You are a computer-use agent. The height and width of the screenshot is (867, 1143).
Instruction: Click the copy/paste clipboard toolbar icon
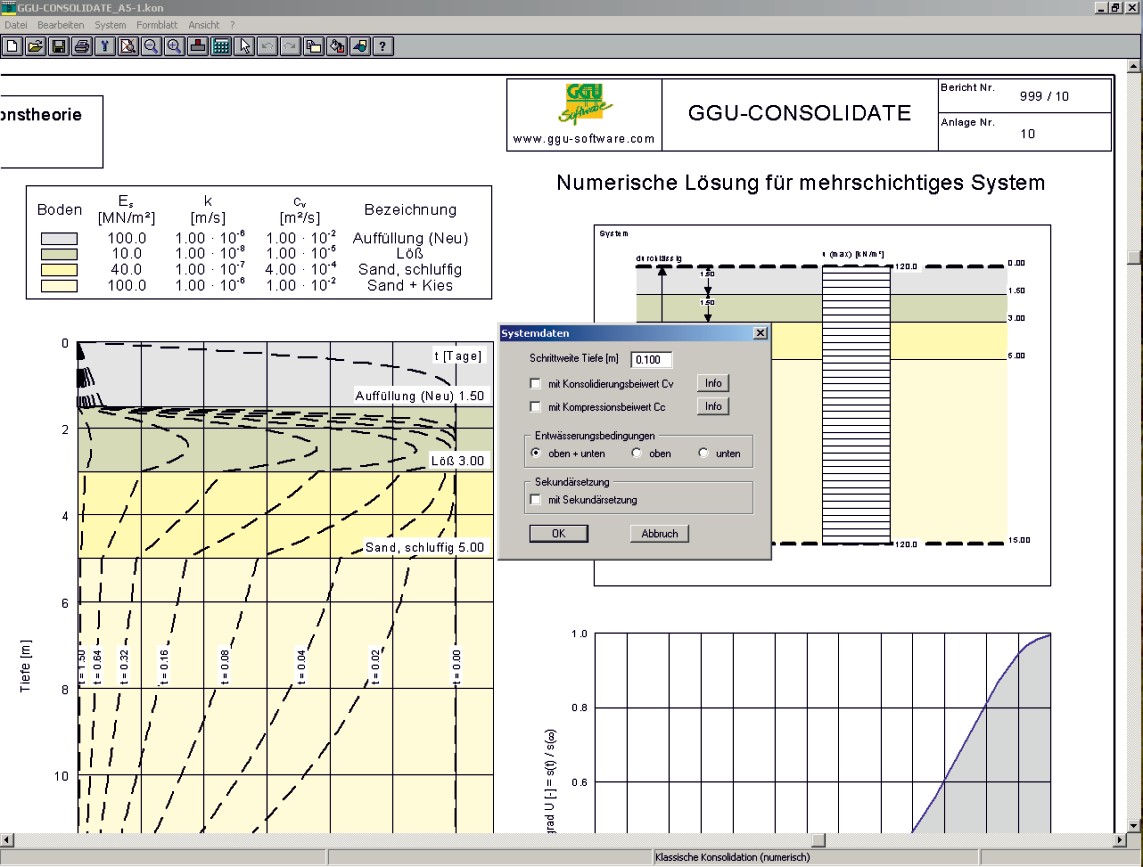point(313,47)
